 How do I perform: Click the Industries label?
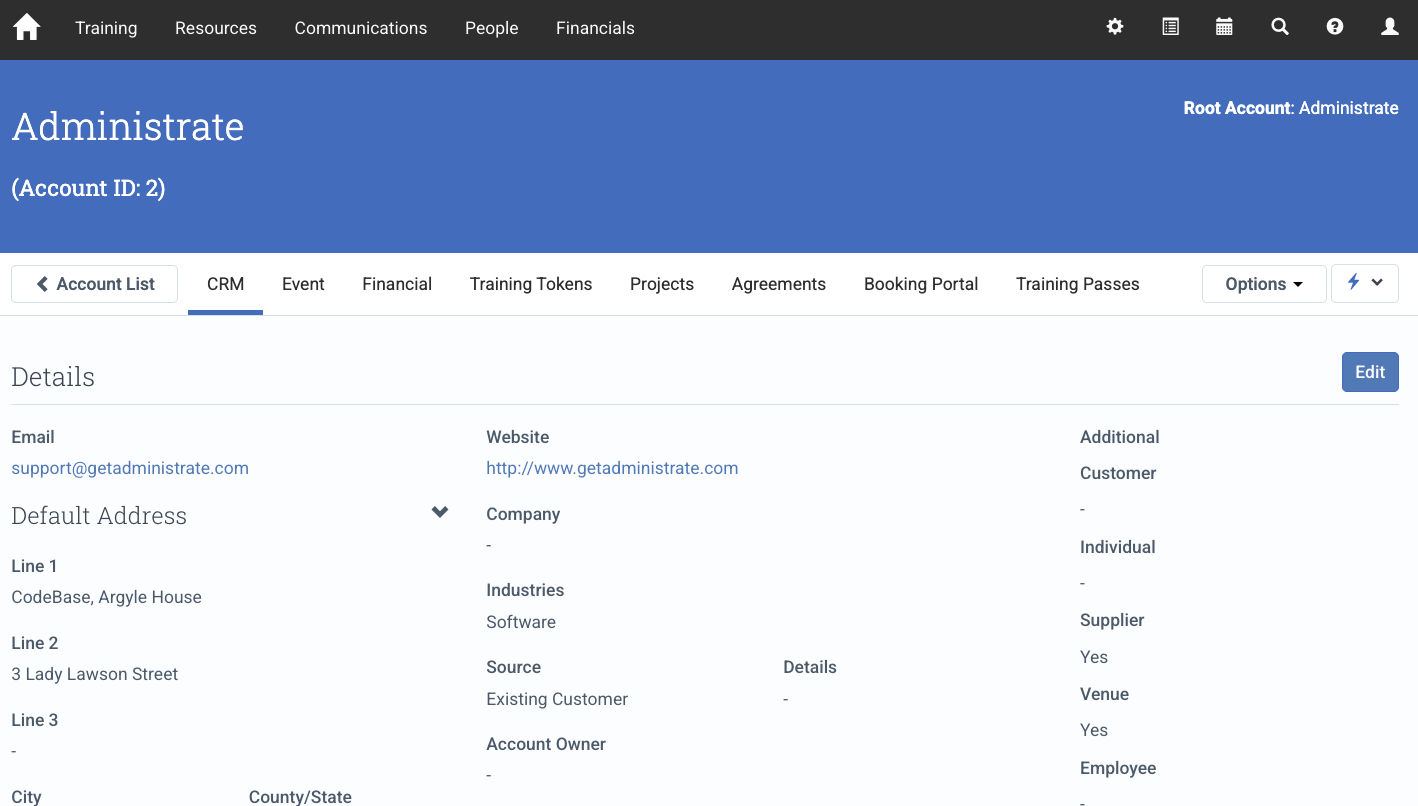pos(525,590)
